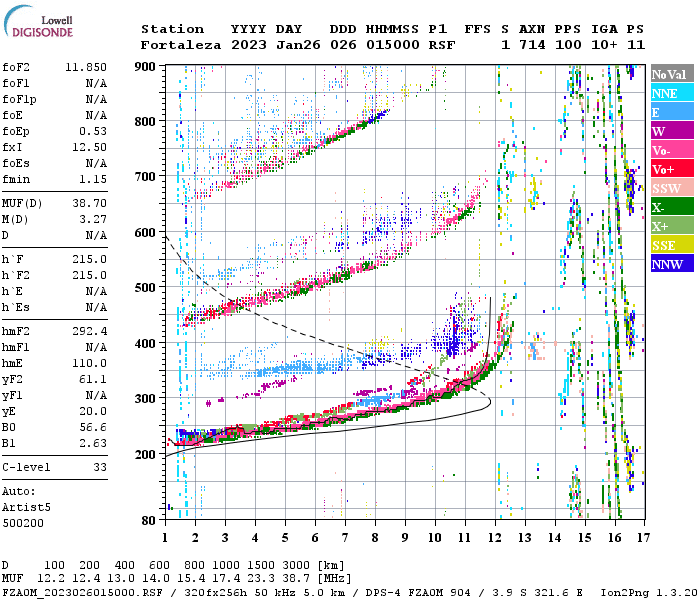
Task: Click the MUF 12.2 value for 100 km
Action: pyautogui.click(x=51, y=579)
